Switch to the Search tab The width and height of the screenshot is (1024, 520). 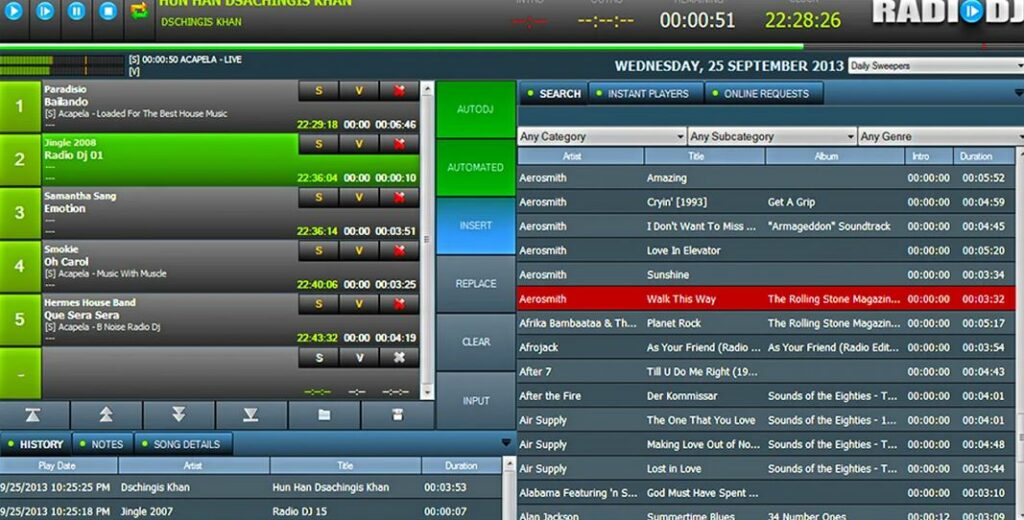pos(554,93)
